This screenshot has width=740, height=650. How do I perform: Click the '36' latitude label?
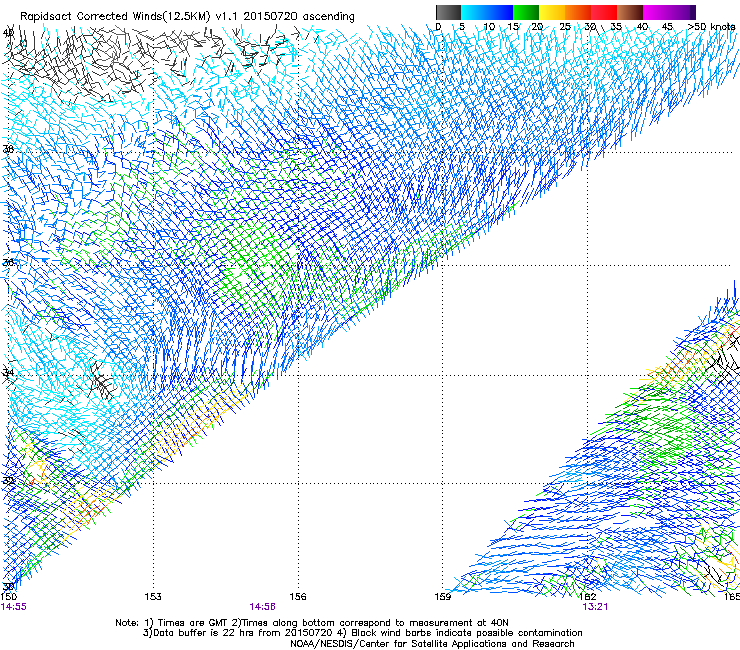8,262
